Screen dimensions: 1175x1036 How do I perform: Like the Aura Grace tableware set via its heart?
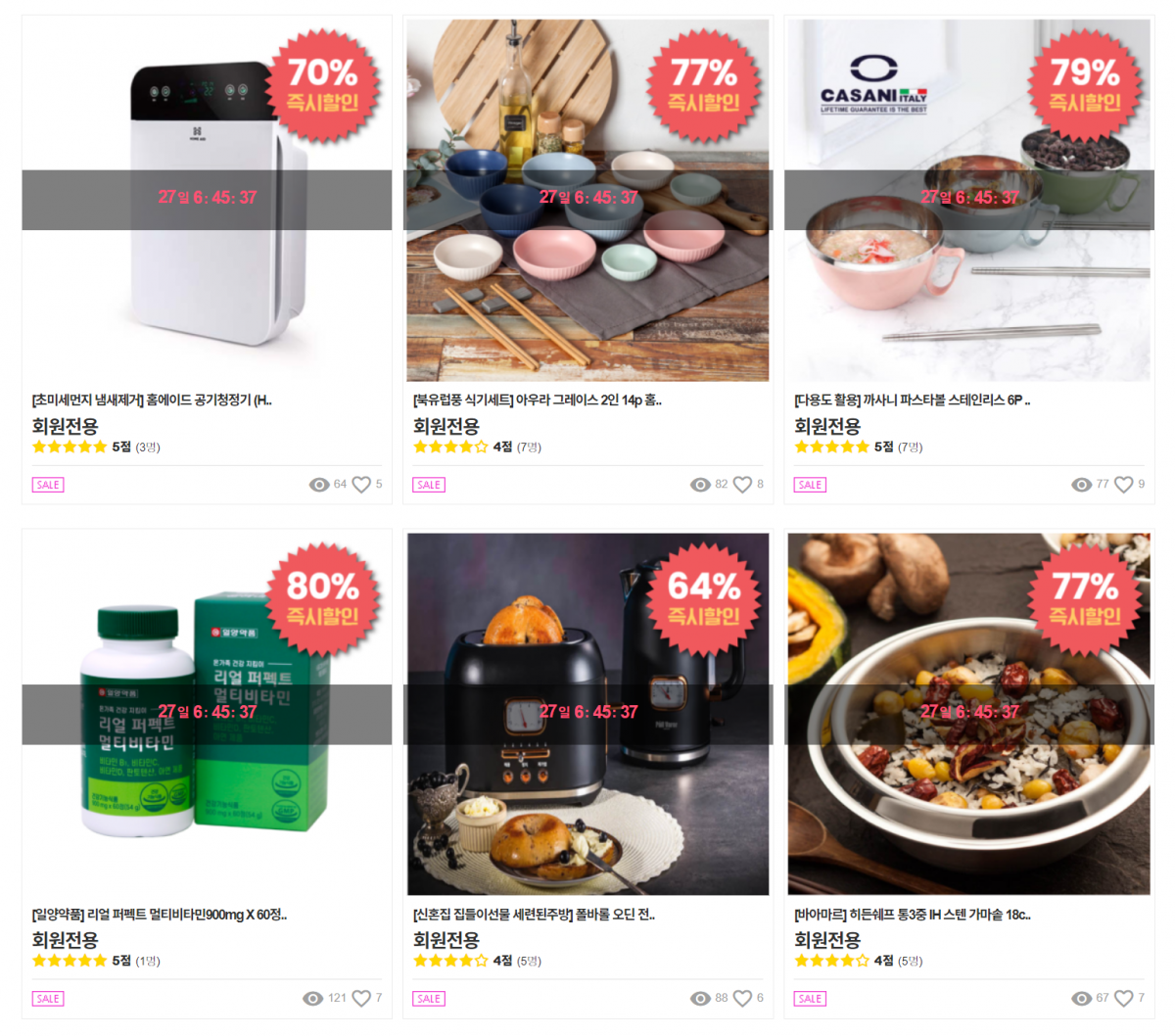click(742, 485)
